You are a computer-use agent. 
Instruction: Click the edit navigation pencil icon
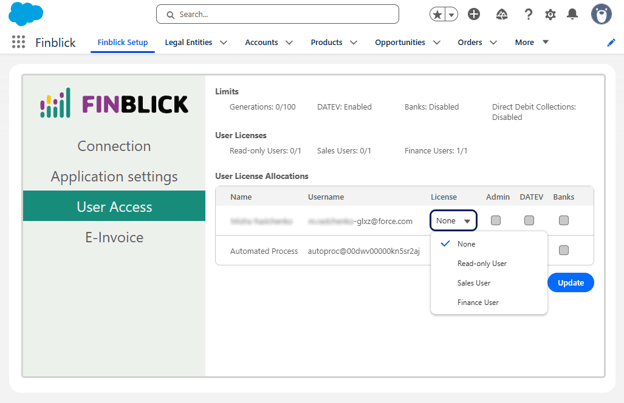tap(611, 43)
